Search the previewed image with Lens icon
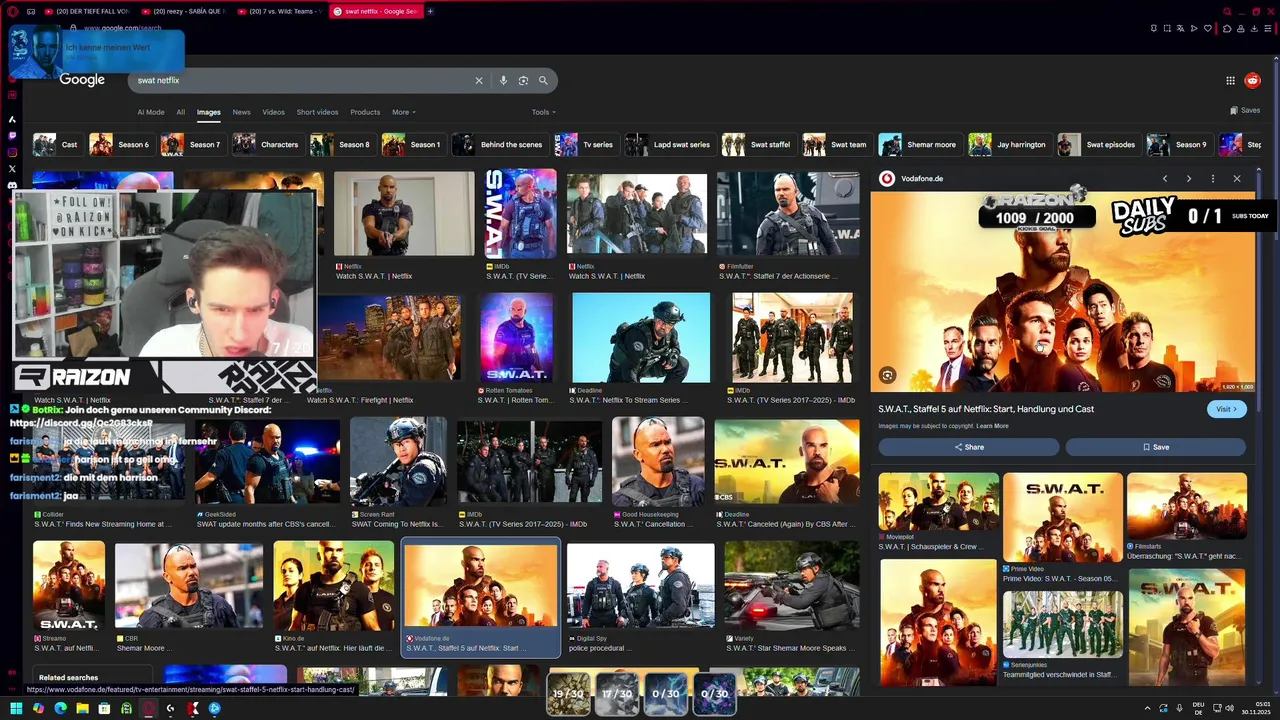The height and width of the screenshot is (720, 1280). pos(887,376)
